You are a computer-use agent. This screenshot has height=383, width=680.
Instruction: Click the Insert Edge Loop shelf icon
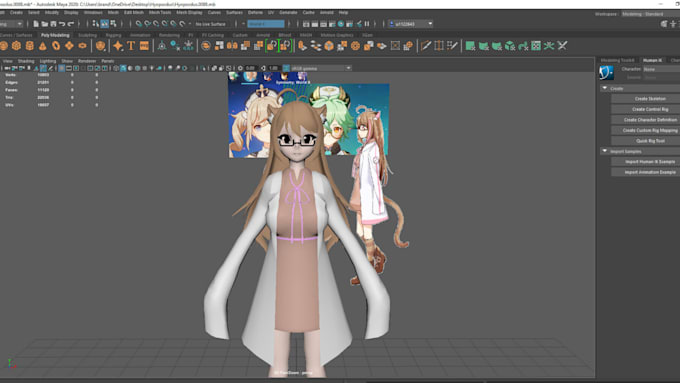[x=439, y=46]
